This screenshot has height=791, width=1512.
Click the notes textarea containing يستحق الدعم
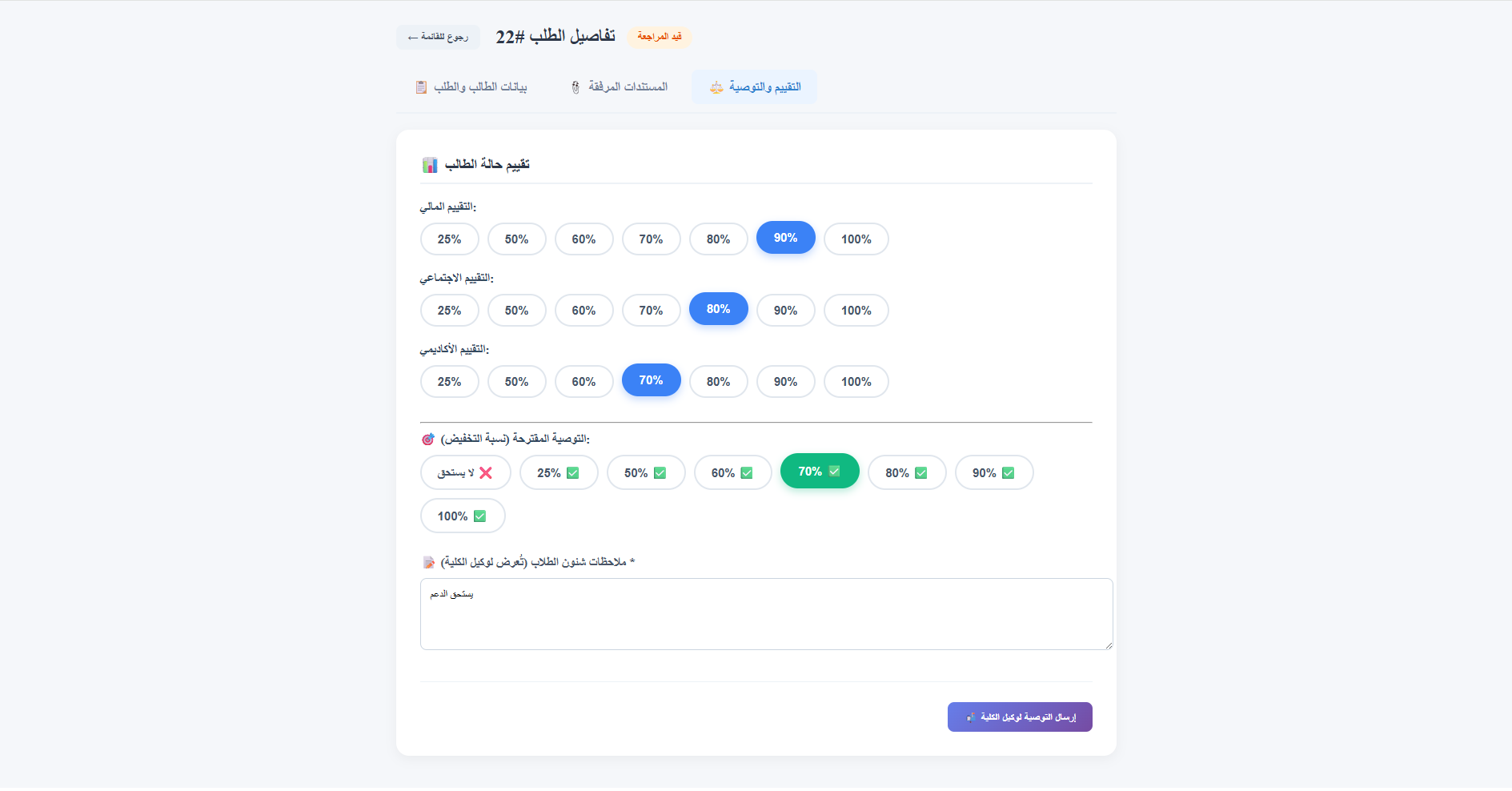click(x=766, y=614)
